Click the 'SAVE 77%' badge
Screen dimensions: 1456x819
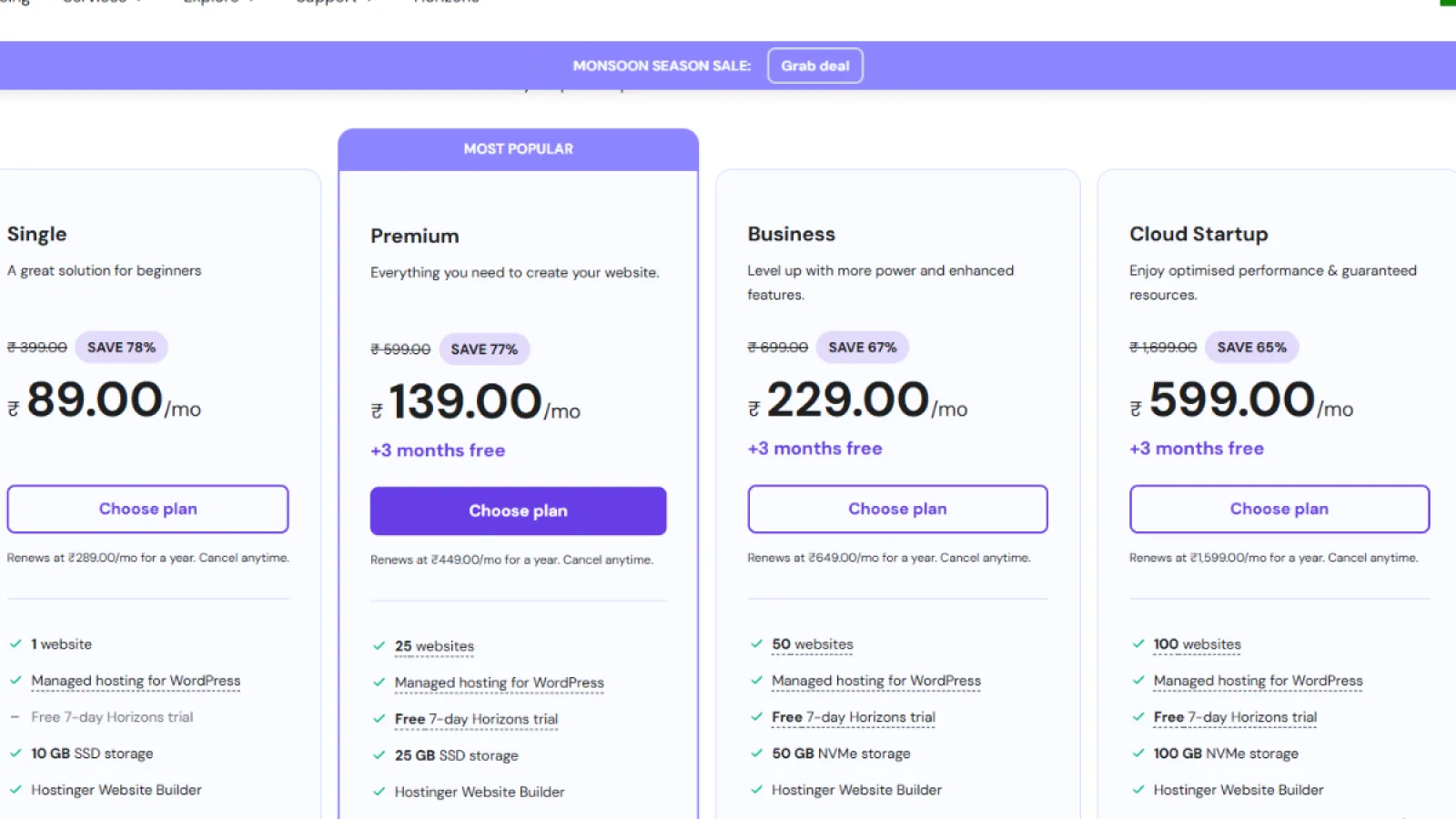click(484, 349)
